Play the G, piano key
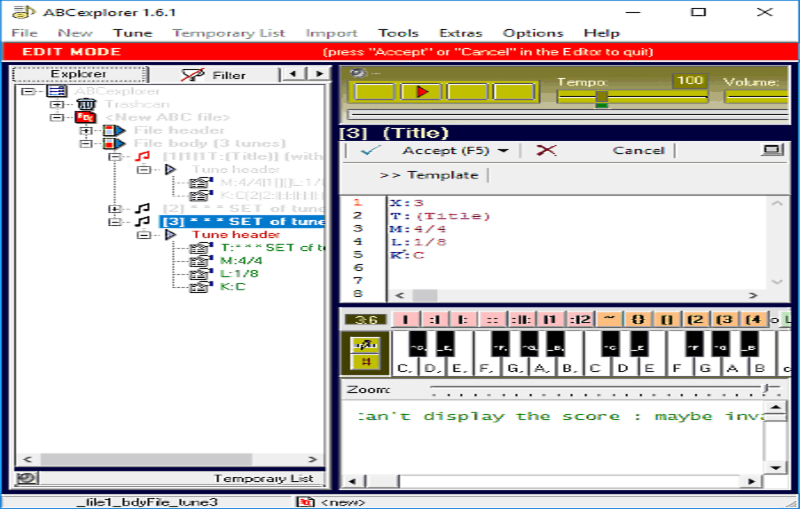The width and height of the screenshot is (800, 509). 514,367
